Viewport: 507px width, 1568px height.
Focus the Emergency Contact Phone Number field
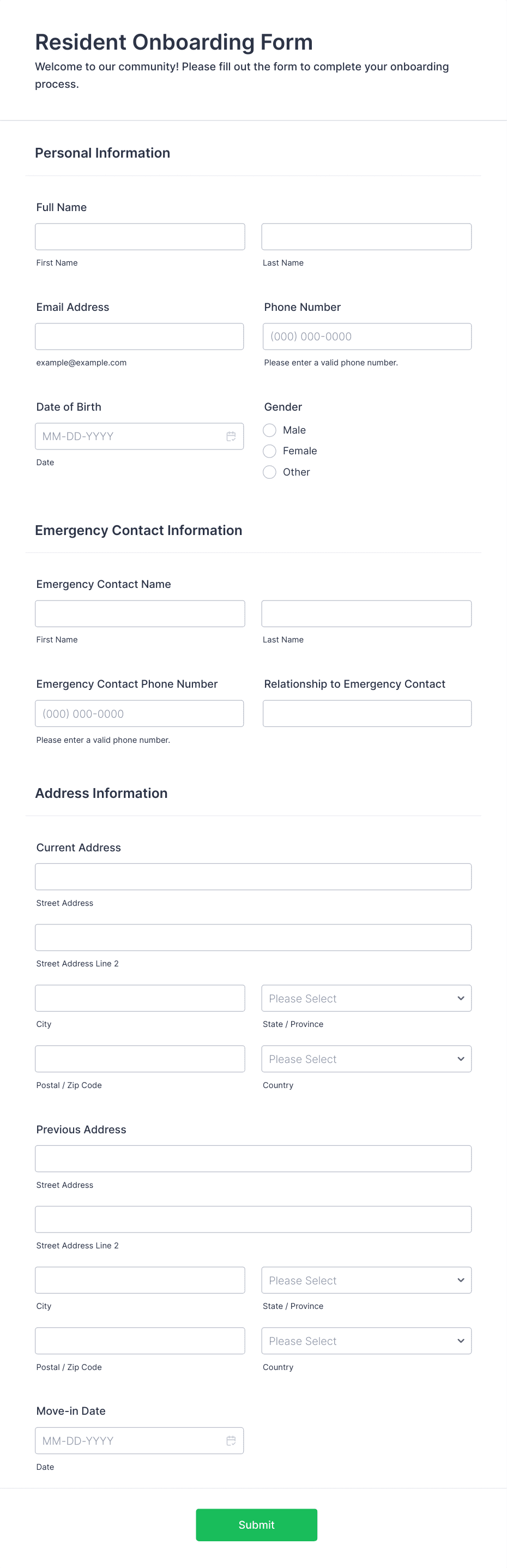pyautogui.click(x=140, y=713)
